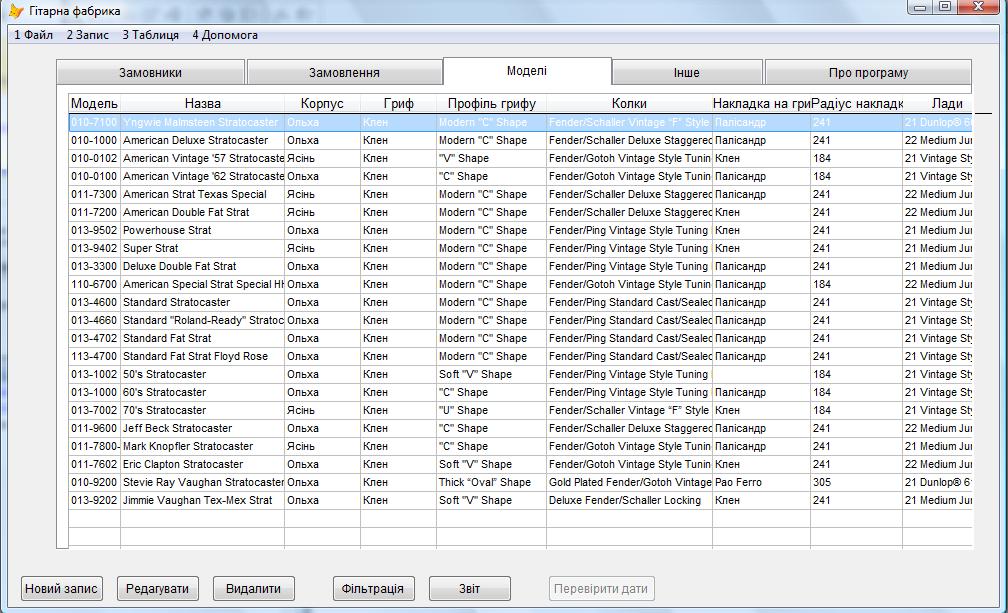Screen dimensions: 1008x613
Task: Click the Thick "Oval" Shape profile cell
Action: (x=492, y=482)
